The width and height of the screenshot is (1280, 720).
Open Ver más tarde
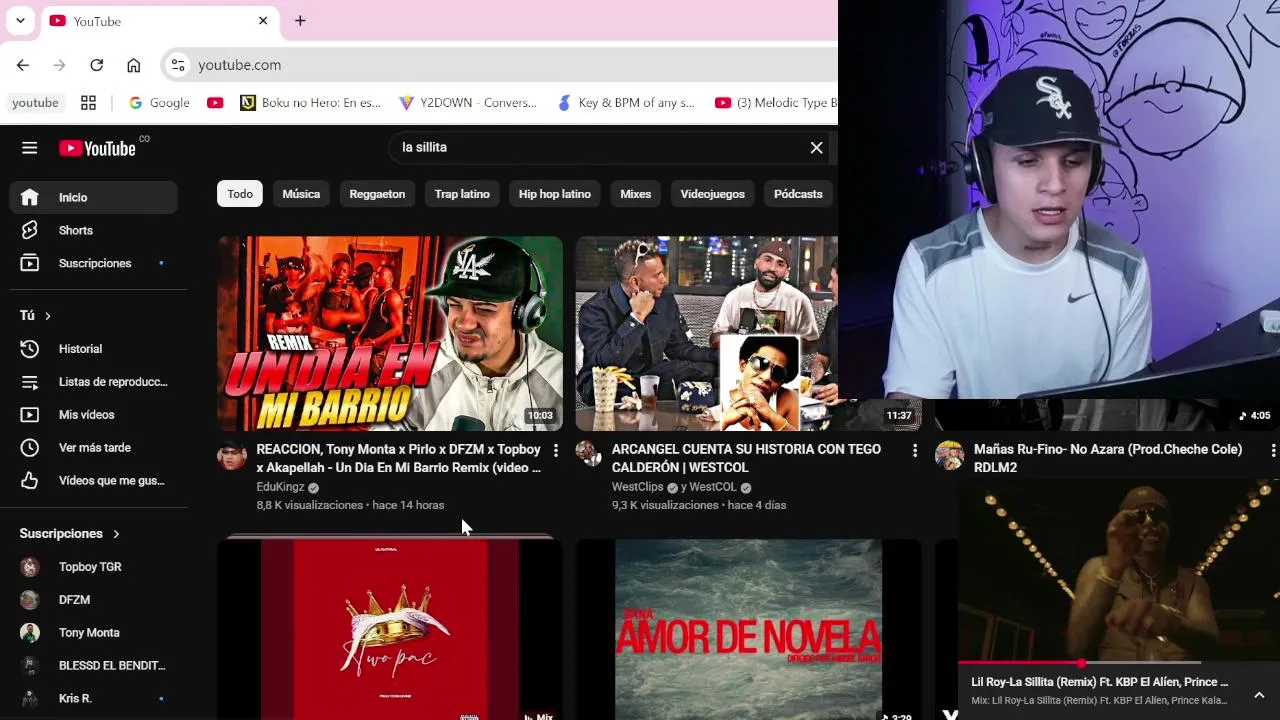[93, 447]
